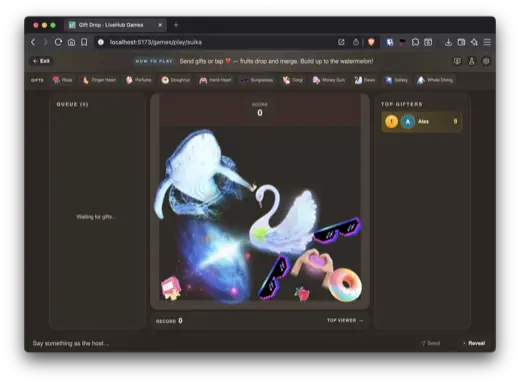This screenshot has width=520, height=384.
Task: Reload the page
Action: point(58,42)
